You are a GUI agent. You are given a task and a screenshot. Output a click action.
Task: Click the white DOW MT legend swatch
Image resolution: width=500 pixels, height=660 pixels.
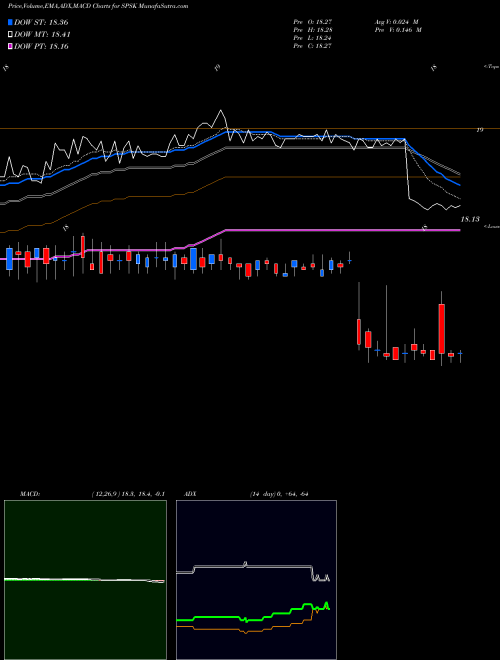tap(10, 35)
